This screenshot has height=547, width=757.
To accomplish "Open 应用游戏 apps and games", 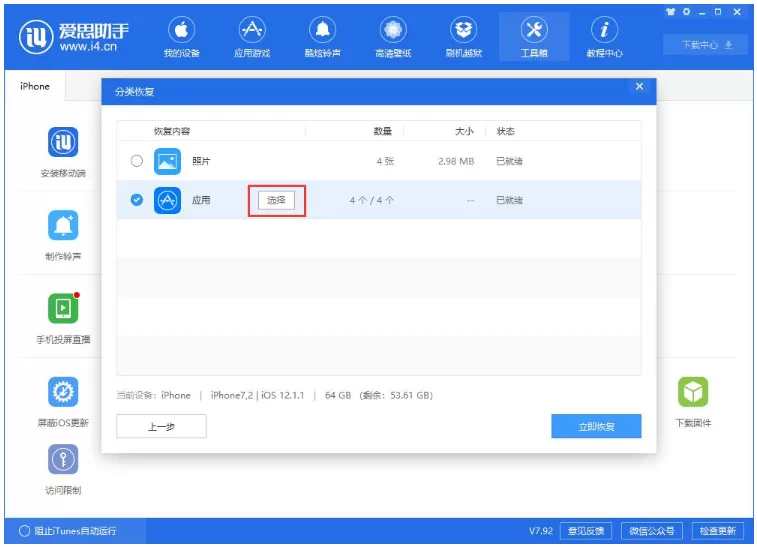I will [x=252, y=37].
